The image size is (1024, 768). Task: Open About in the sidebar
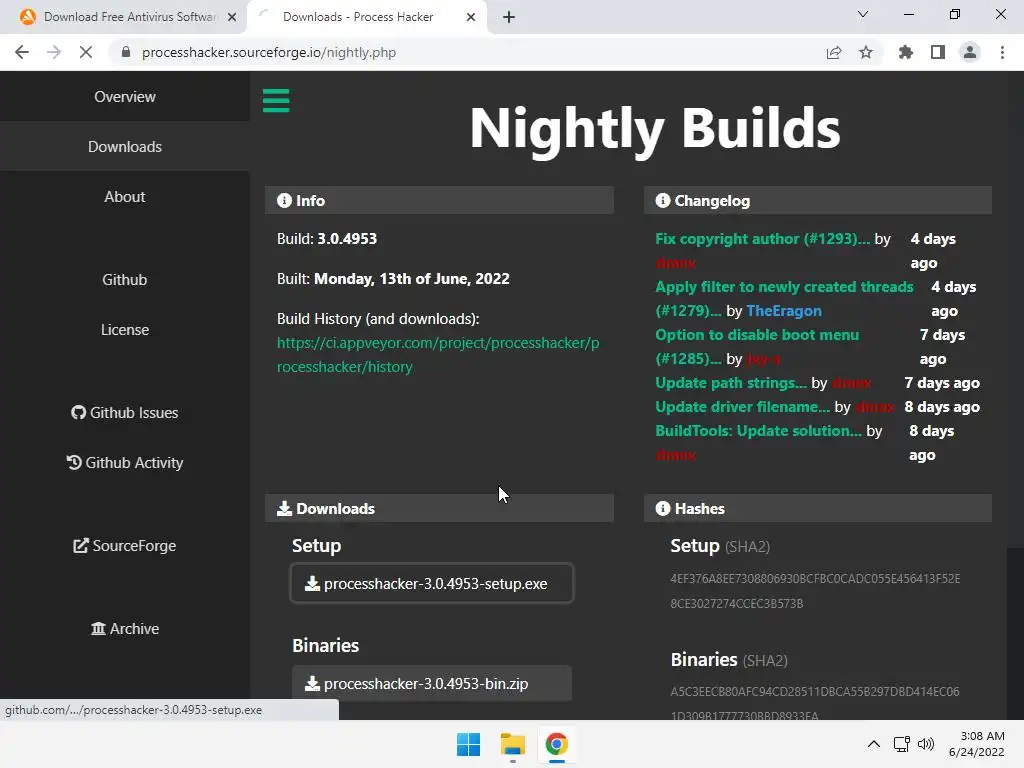pyautogui.click(x=125, y=197)
